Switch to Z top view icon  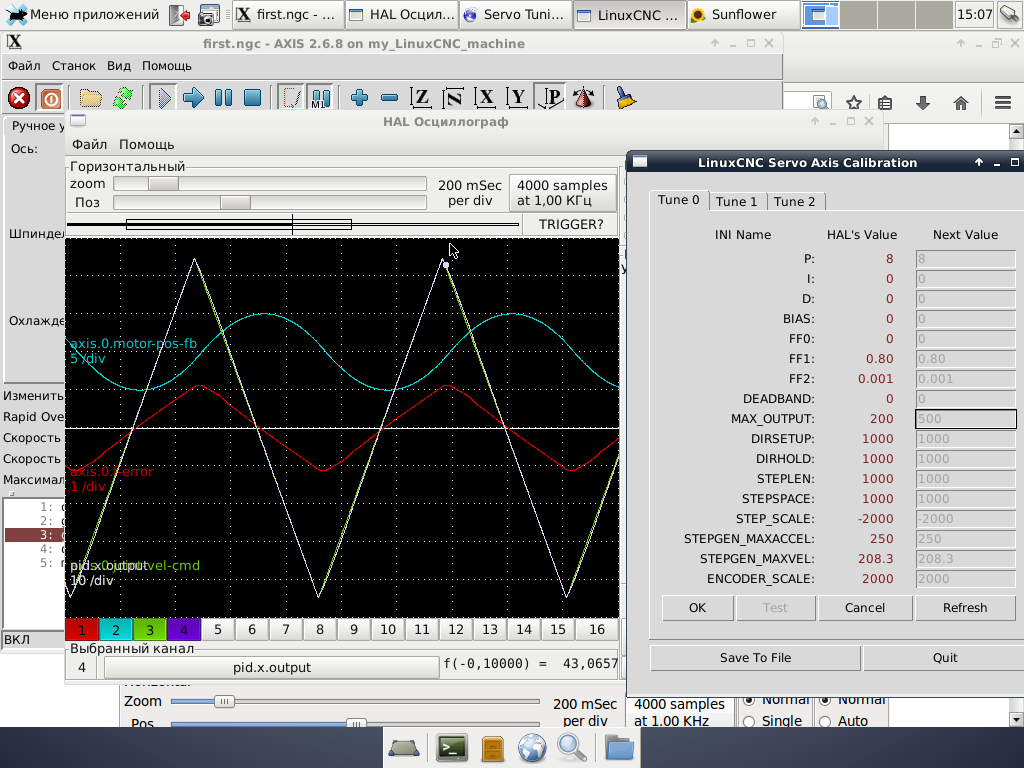[x=422, y=98]
